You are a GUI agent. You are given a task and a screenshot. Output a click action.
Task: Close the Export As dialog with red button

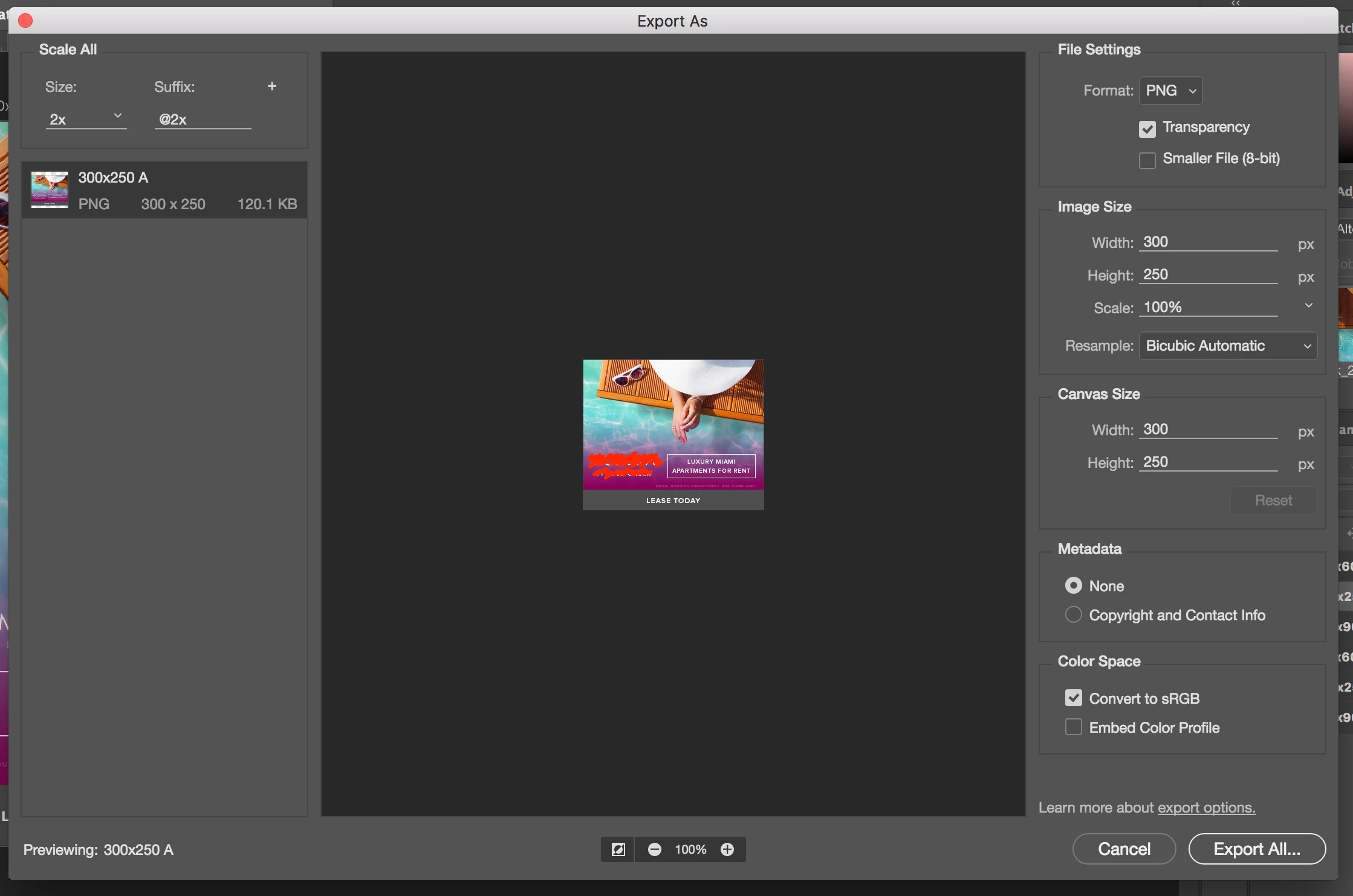25,21
